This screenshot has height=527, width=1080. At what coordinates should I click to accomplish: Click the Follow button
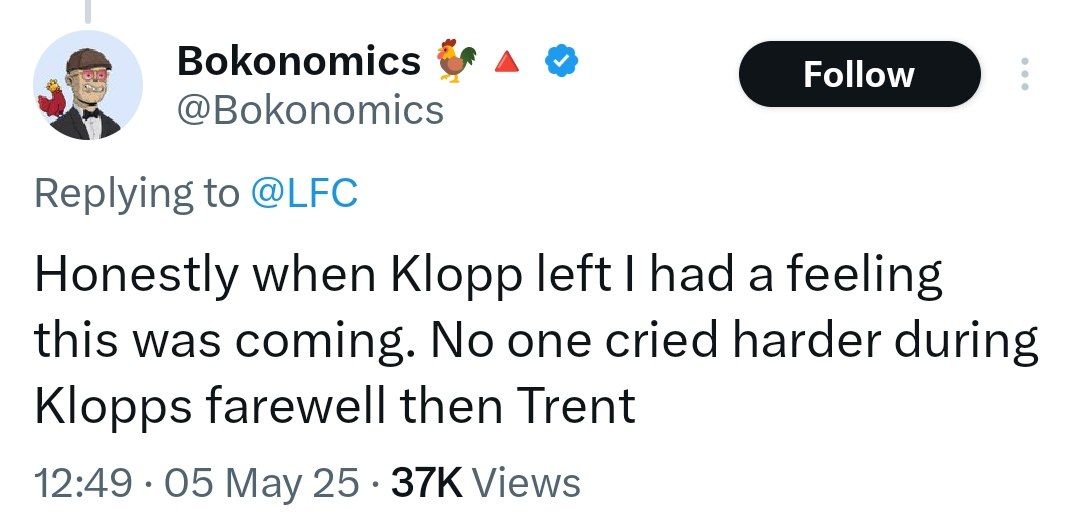tap(858, 75)
